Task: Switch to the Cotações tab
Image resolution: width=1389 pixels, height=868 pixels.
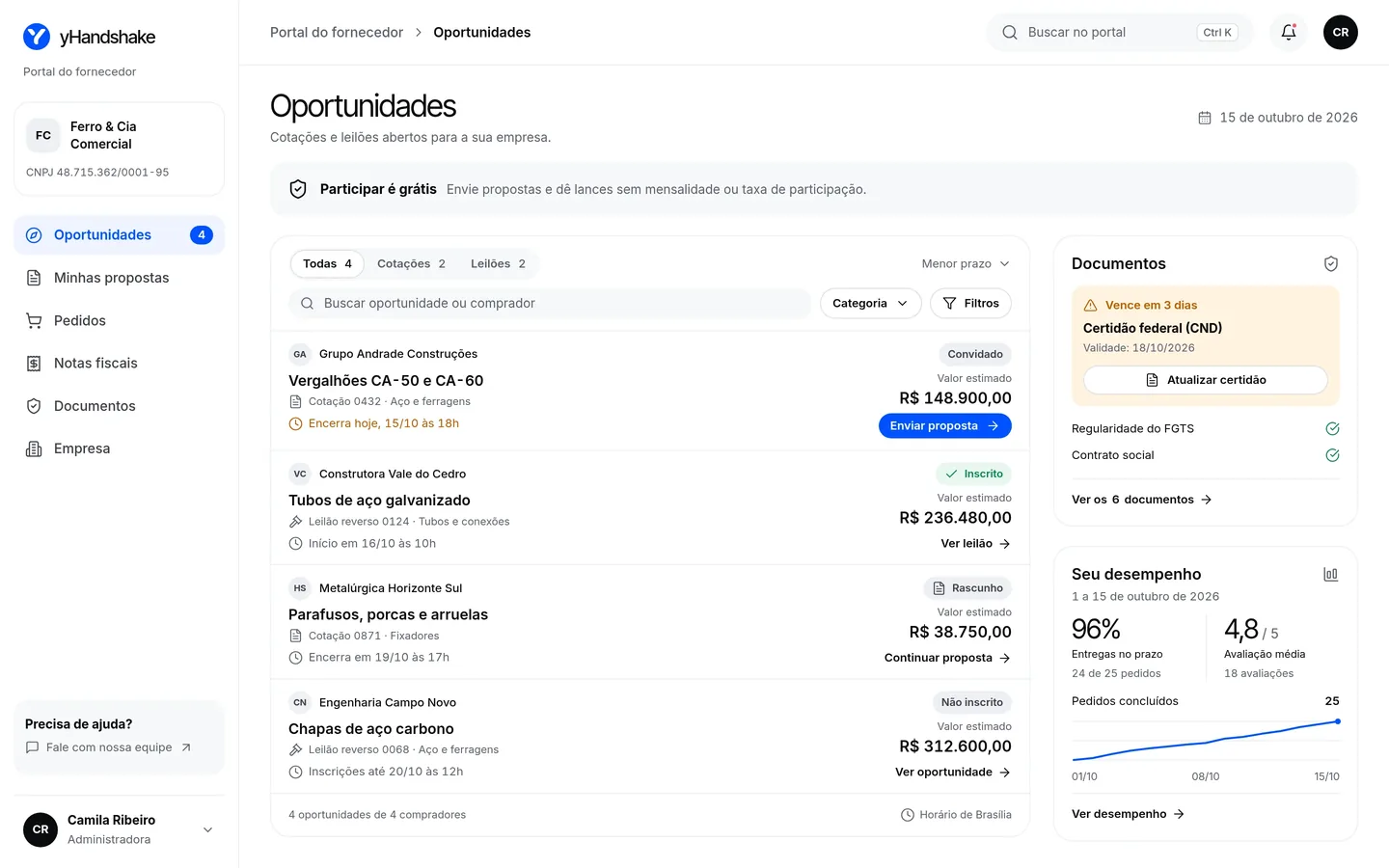Action: pyautogui.click(x=411, y=263)
